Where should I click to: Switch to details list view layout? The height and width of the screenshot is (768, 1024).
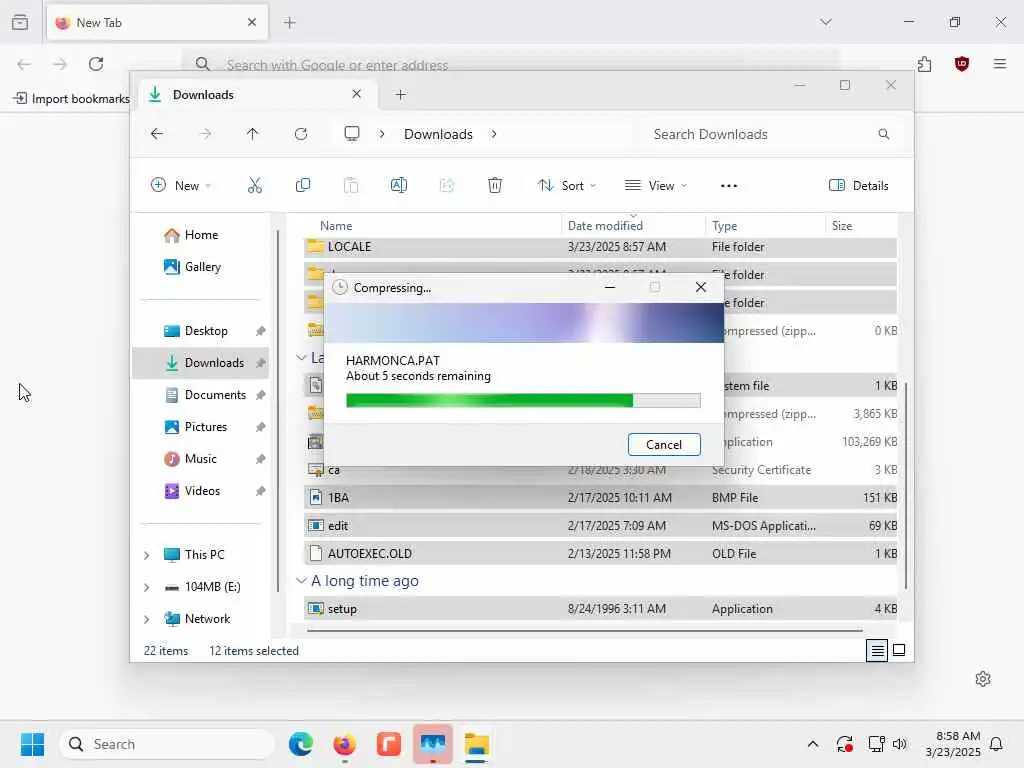coord(877,650)
